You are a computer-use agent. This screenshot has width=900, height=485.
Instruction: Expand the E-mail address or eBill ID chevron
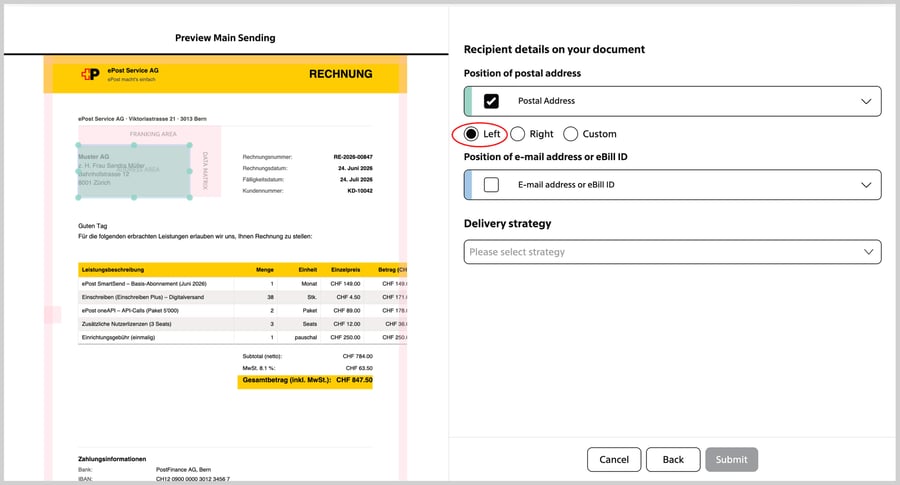pos(866,185)
